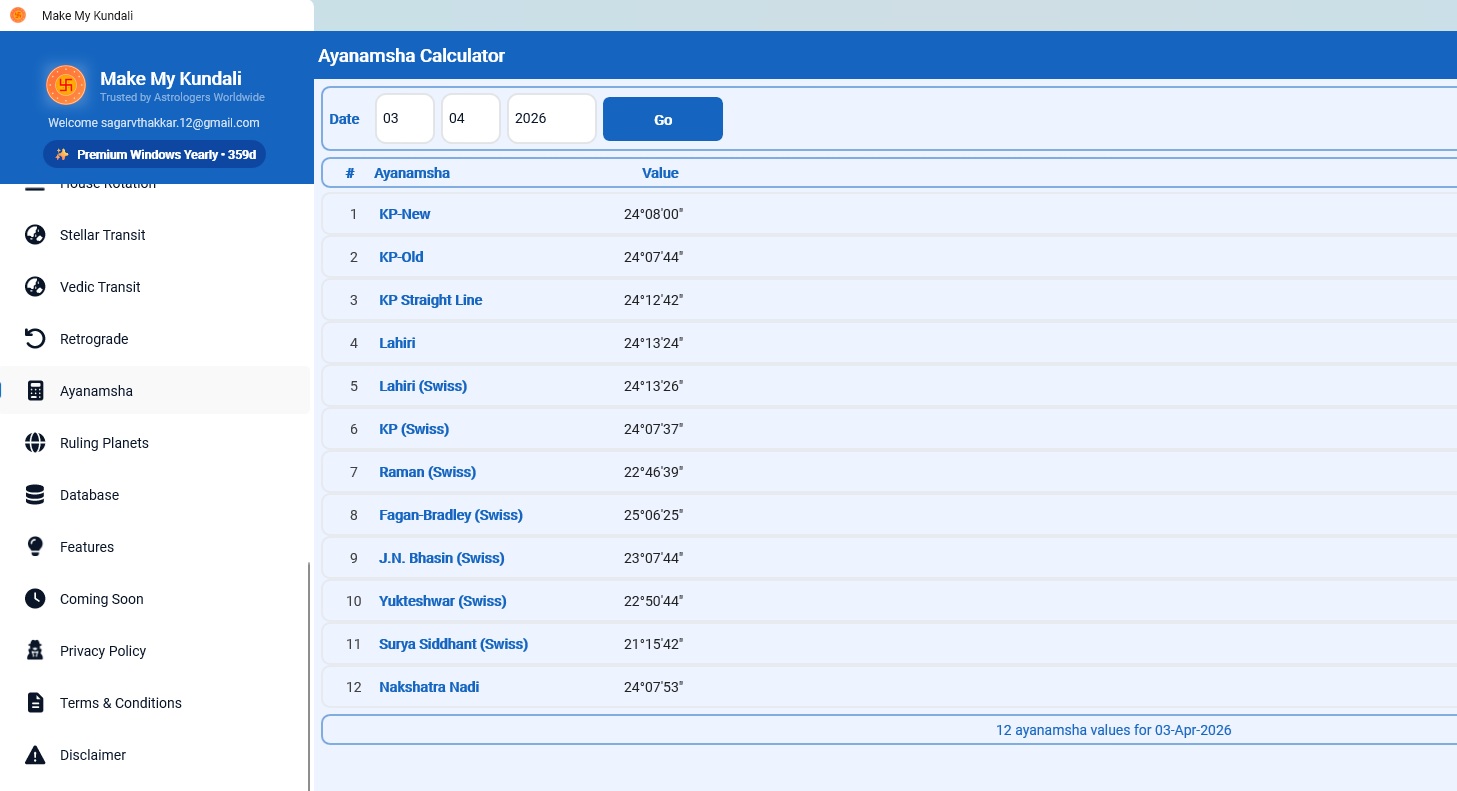Image resolution: width=1457 pixels, height=791 pixels.
Task: Open the Vedic Transit page
Action: point(155,287)
